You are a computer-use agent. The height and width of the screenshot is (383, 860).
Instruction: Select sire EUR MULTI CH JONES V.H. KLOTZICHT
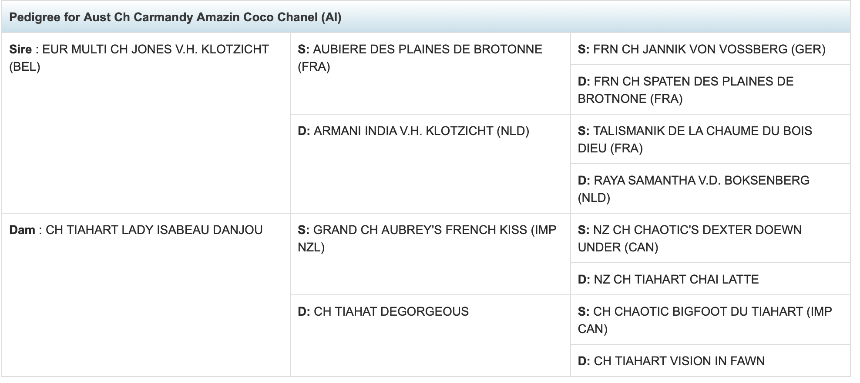(x=139, y=58)
